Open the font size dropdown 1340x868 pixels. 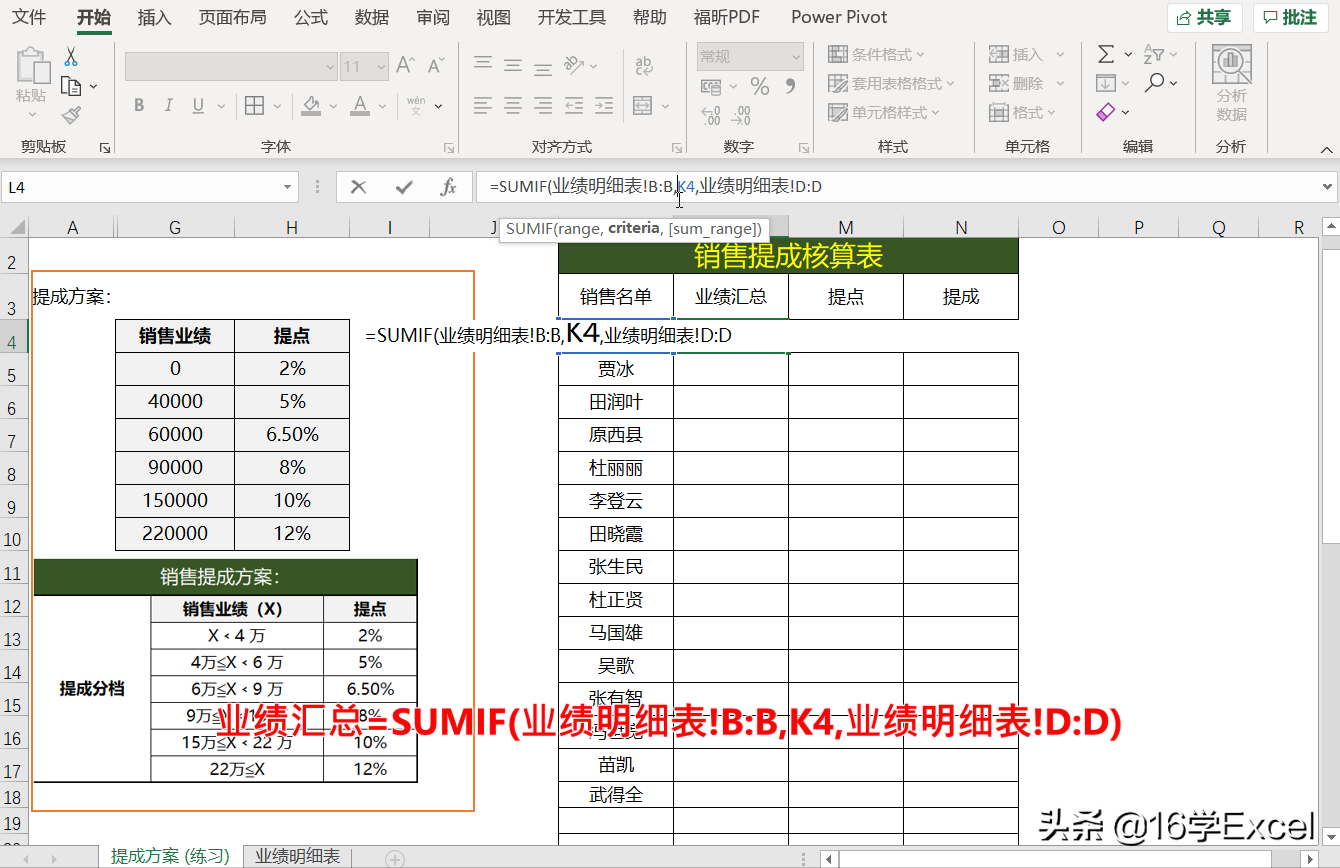379,67
